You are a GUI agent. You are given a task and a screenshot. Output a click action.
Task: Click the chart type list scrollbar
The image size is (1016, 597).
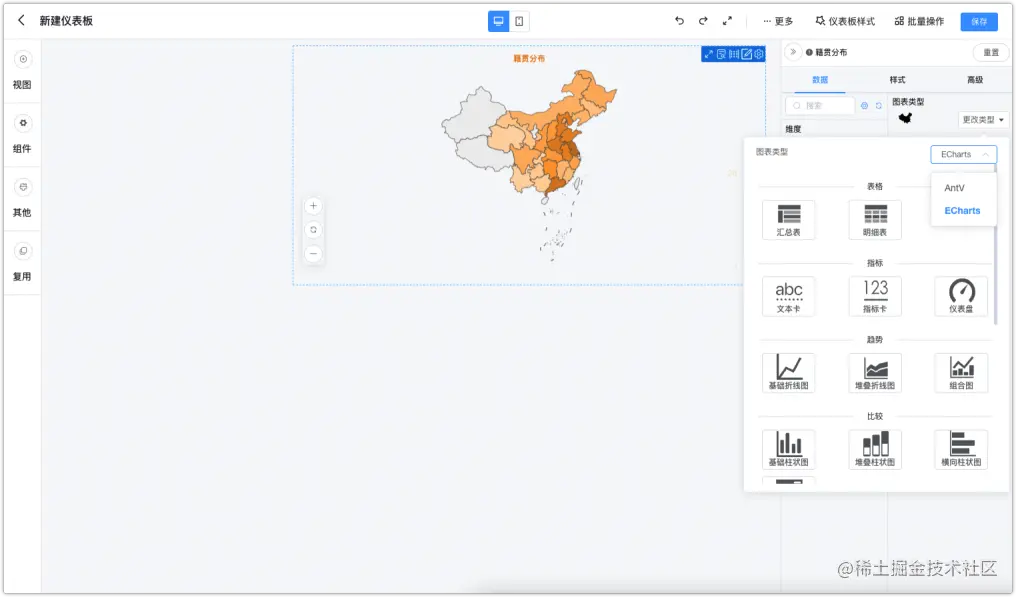coord(995,243)
